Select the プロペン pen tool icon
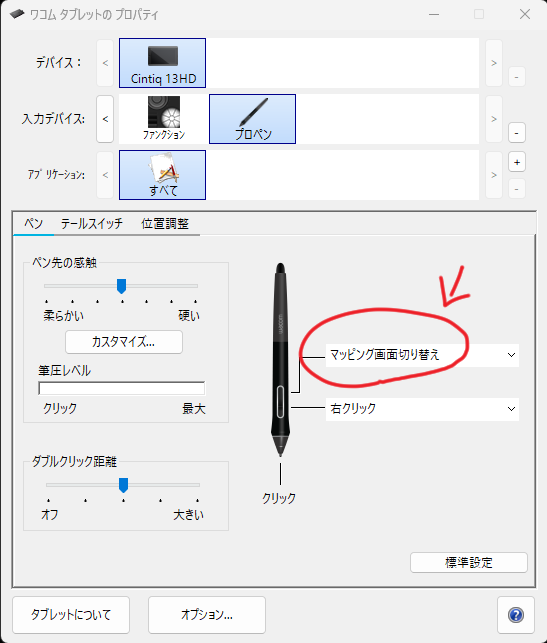Screen dimensions: 547x643 pos(252,119)
